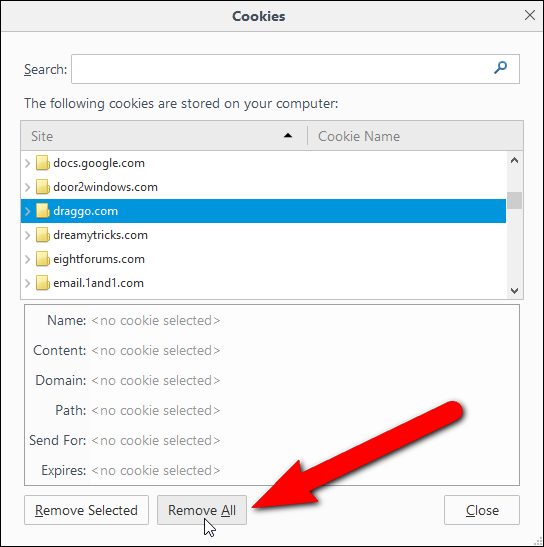Focus the Search text field
The width and height of the screenshot is (544, 547).
point(295,69)
